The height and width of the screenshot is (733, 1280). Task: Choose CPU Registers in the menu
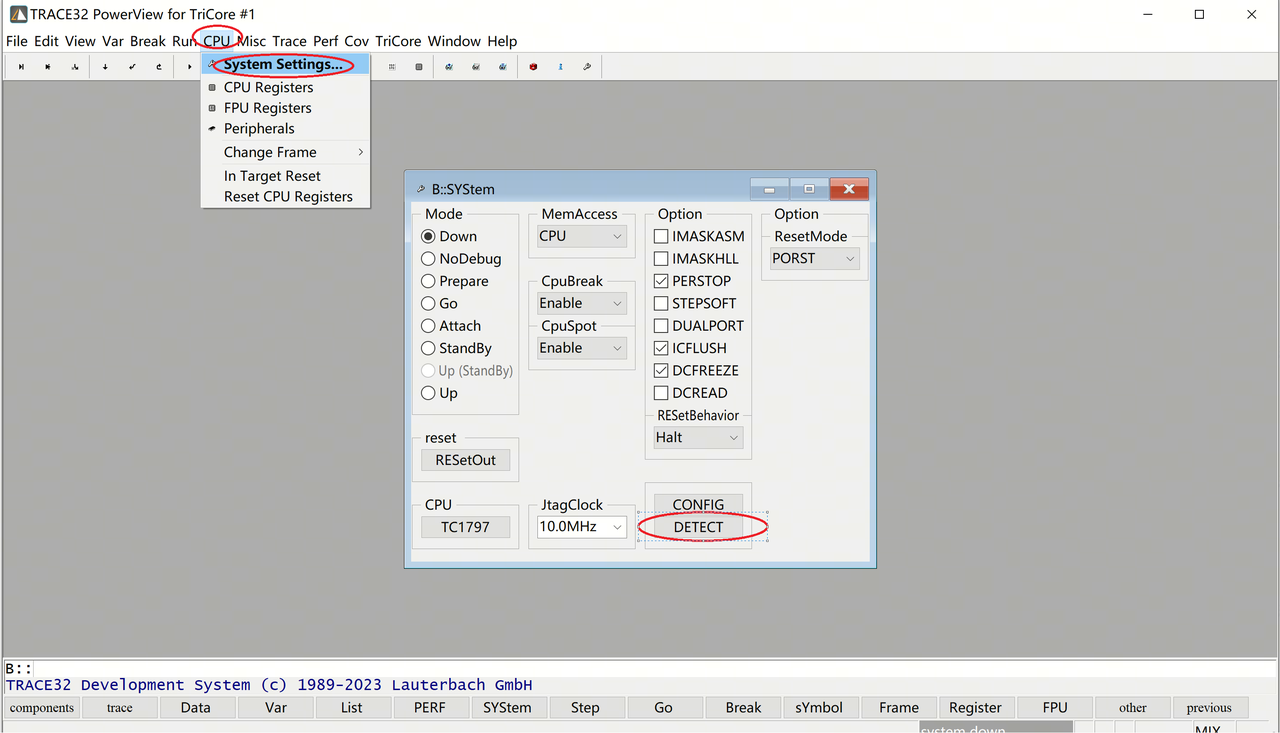pyautogui.click(x=285, y=88)
